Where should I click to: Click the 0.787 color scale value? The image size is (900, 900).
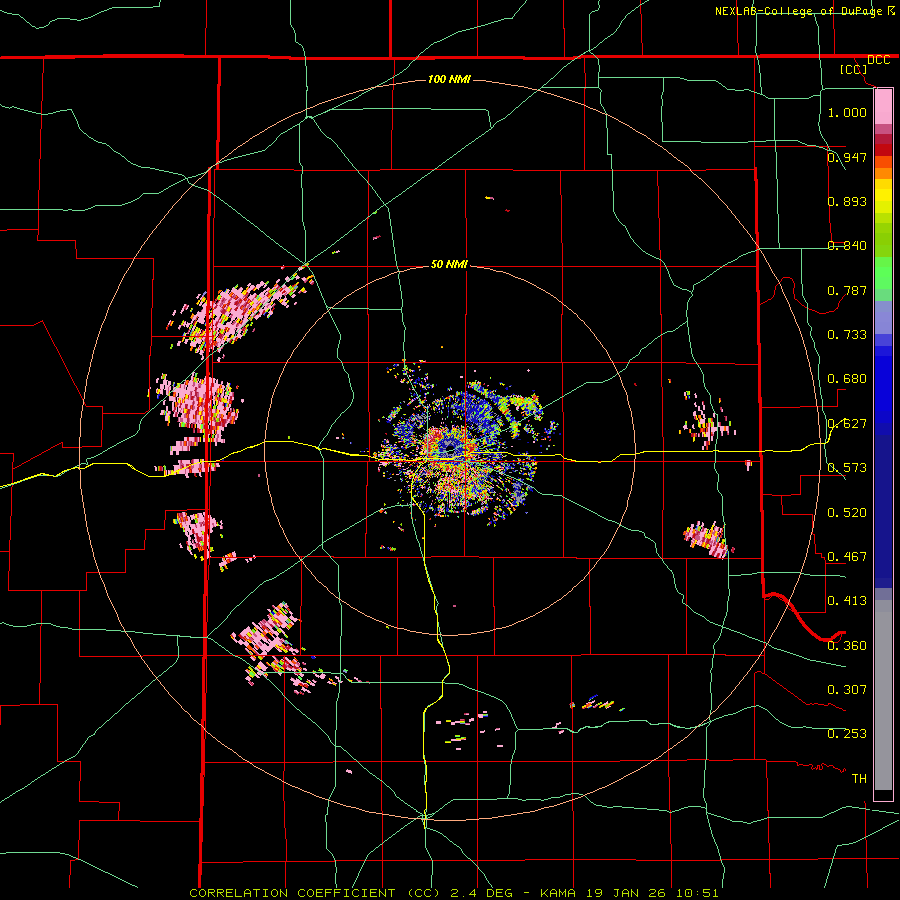[x=847, y=290]
